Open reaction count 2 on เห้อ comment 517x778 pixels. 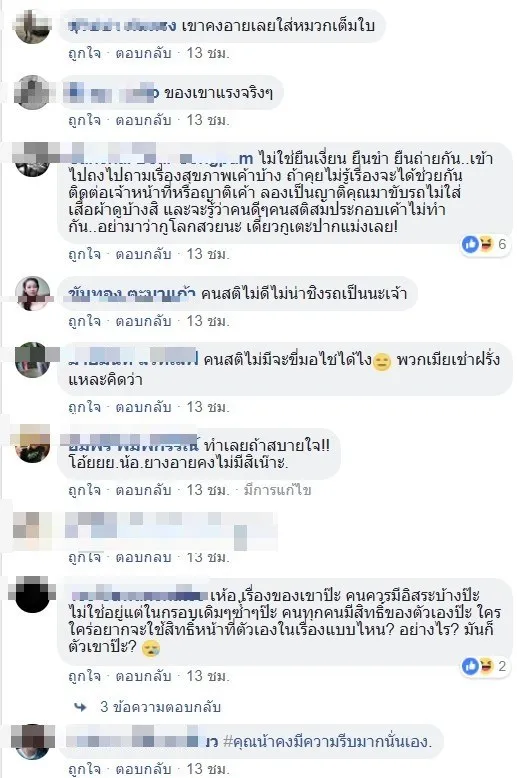click(x=502, y=666)
